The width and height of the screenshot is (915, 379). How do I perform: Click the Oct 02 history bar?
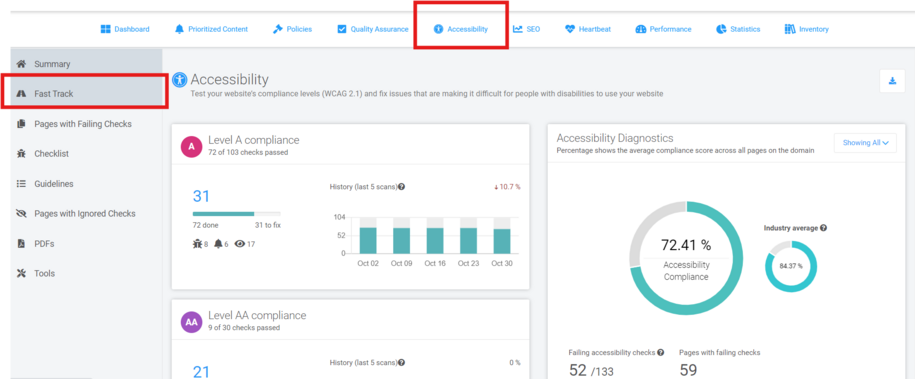[x=368, y=240]
